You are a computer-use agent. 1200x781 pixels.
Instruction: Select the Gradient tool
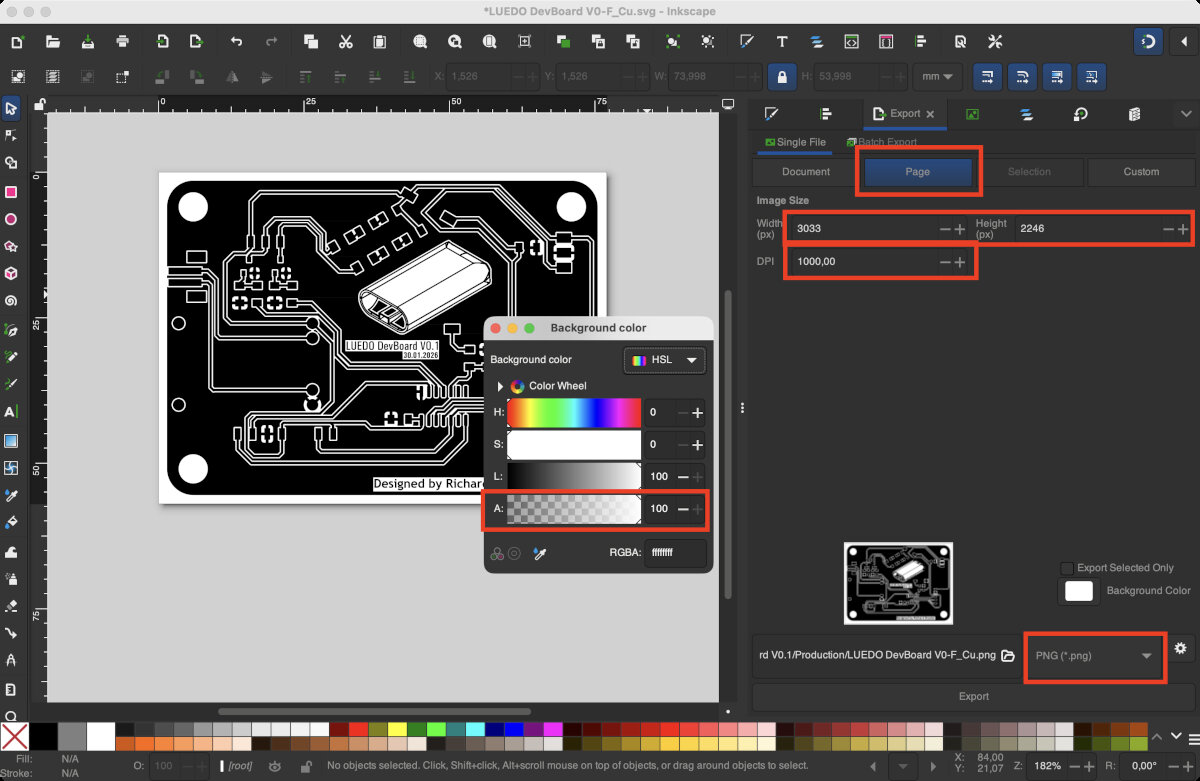click(x=11, y=440)
